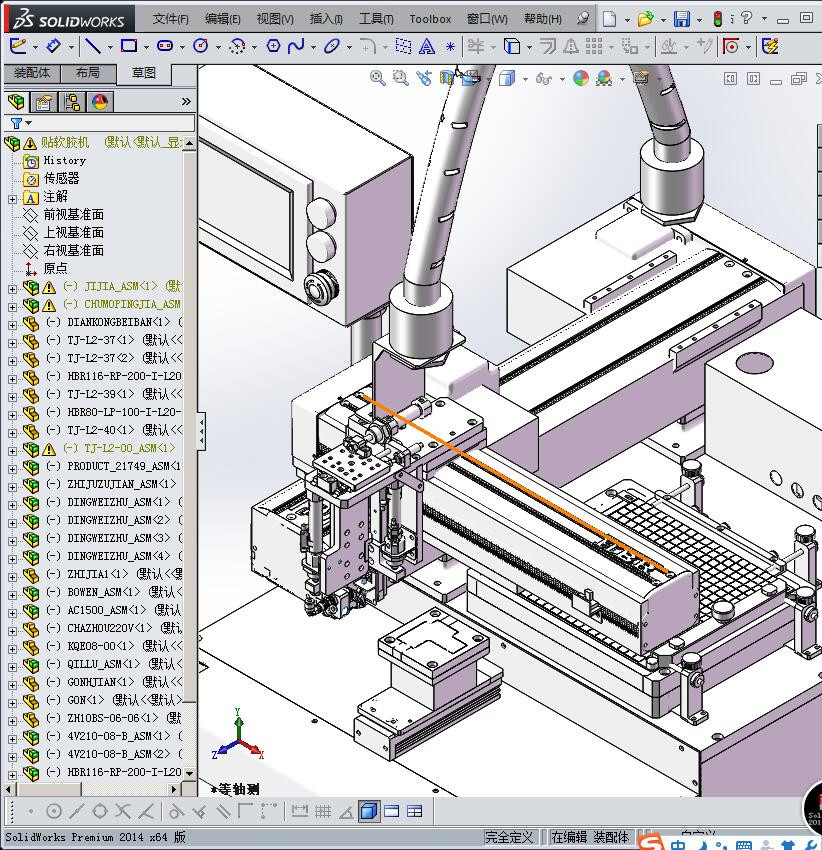Screen dimensions: 822x850
Task: Activate the Spline sketch tool
Action: point(296,46)
